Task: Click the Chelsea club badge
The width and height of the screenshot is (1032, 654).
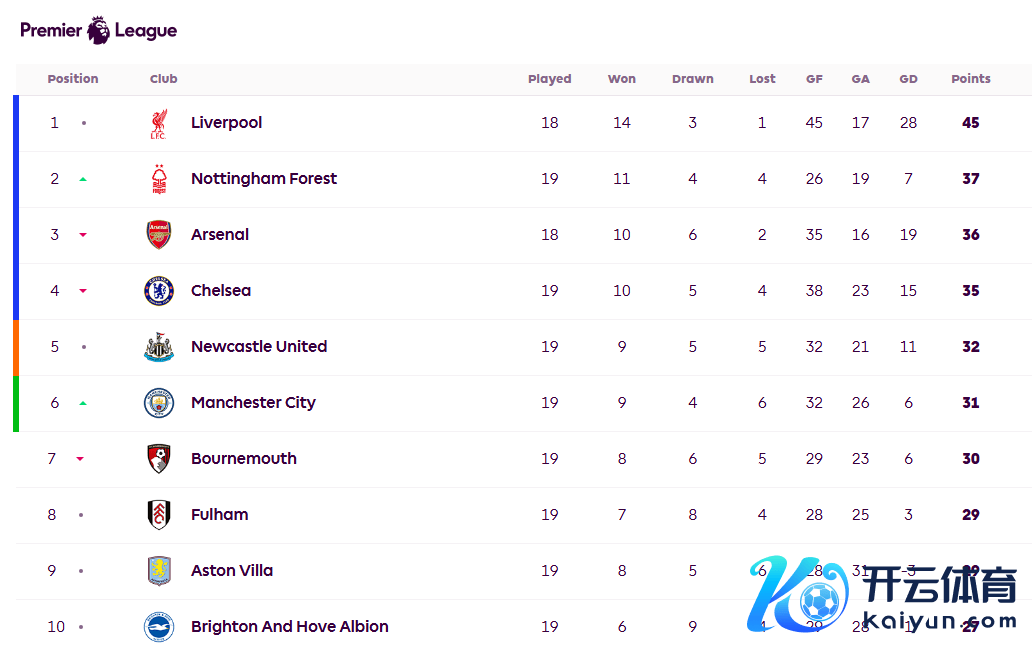Action: 158,291
